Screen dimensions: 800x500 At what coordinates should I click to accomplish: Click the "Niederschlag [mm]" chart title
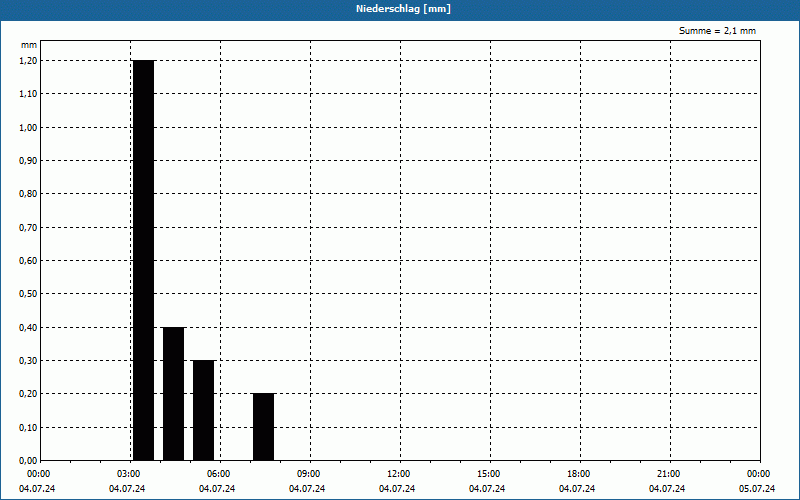(400, 9)
